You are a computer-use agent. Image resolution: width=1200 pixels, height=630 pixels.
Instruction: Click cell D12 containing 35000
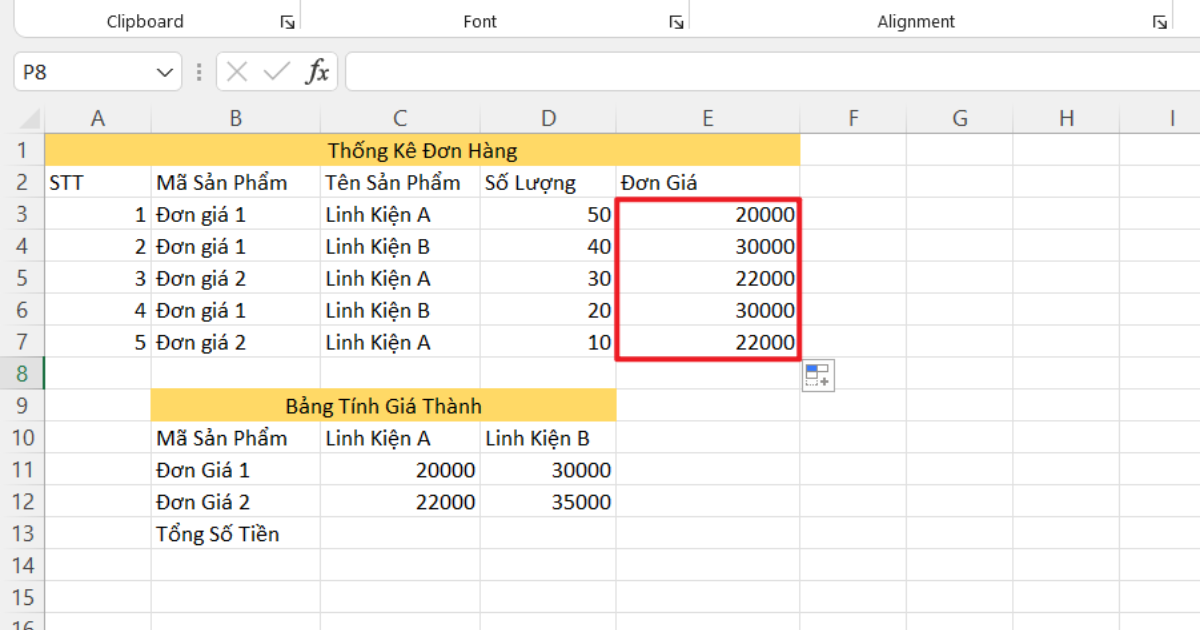548,502
